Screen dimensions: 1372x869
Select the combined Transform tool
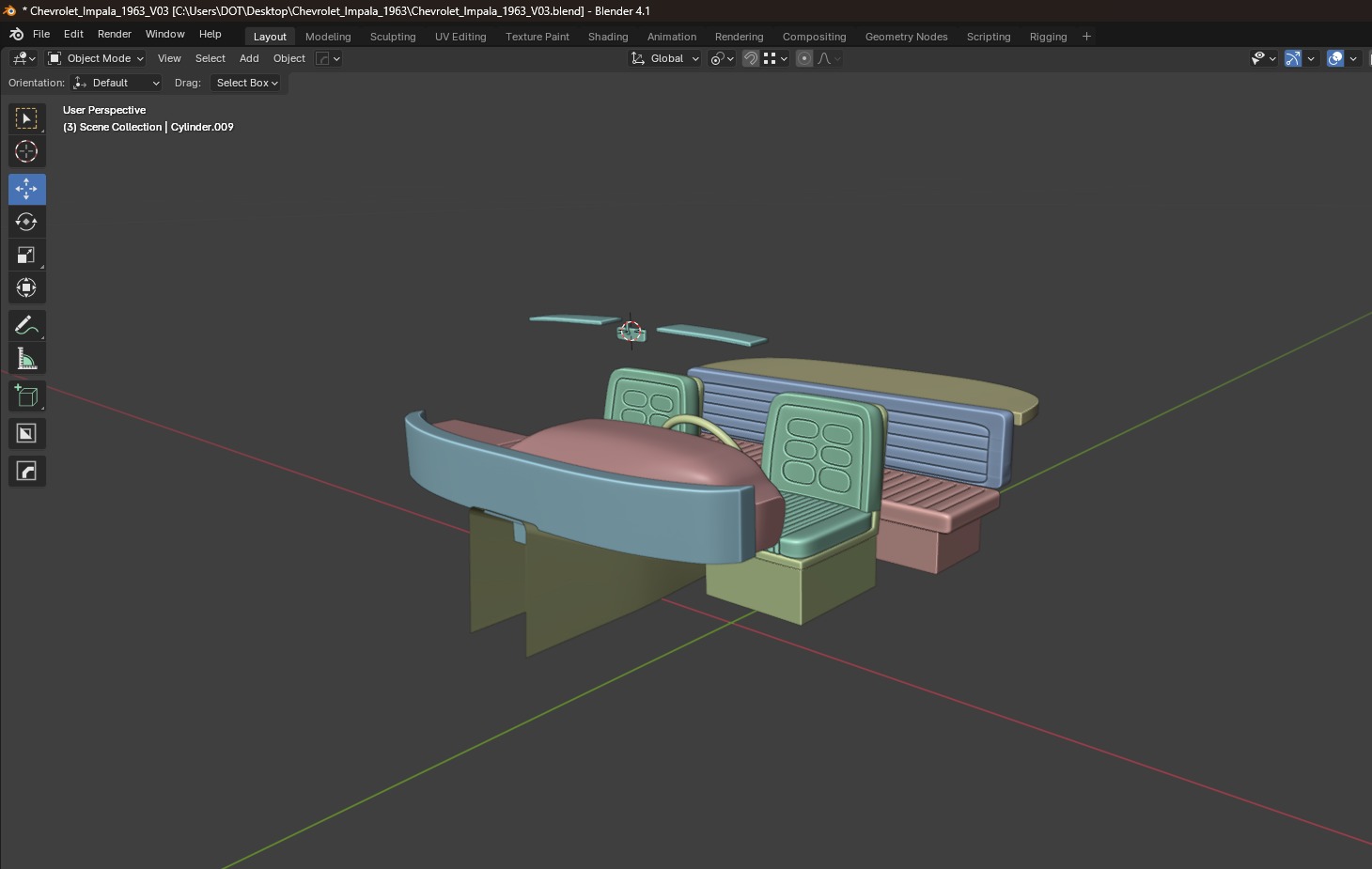pyautogui.click(x=26, y=287)
